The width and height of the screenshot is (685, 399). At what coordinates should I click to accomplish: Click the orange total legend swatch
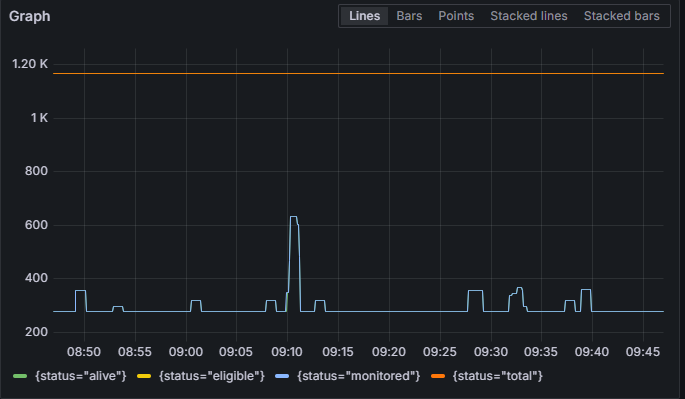pyautogui.click(x=438, y=376)
